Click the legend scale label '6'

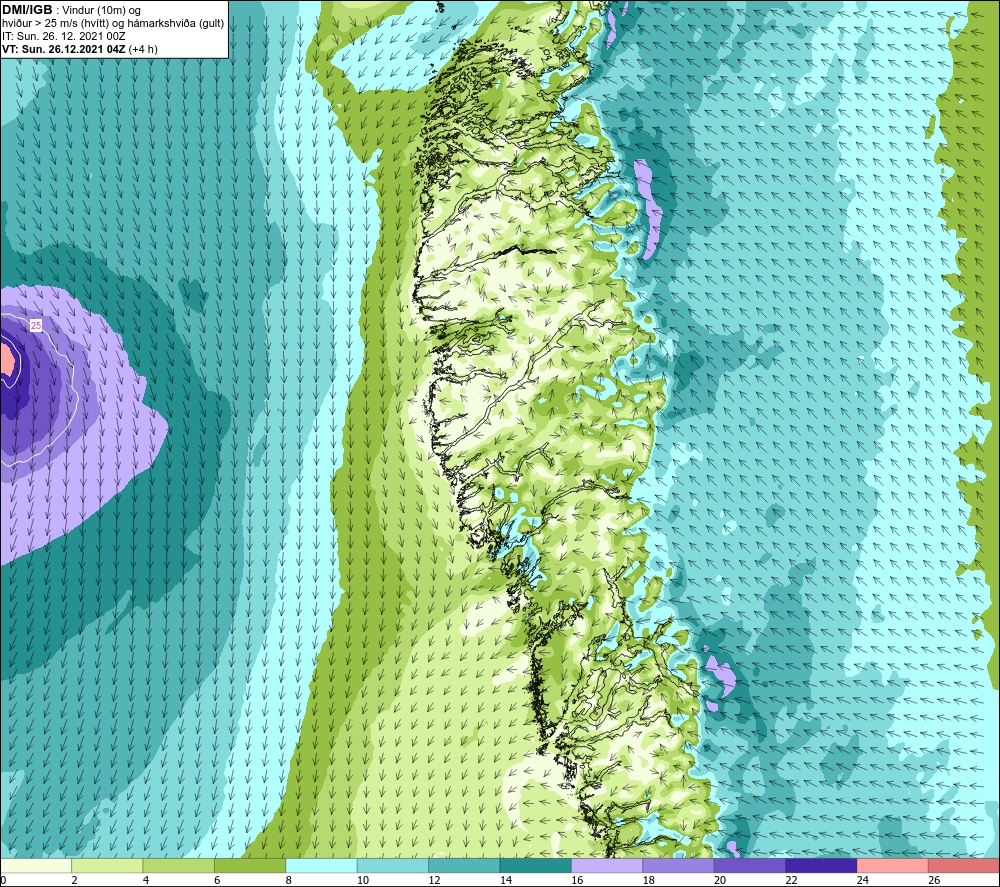coord(217,880)
